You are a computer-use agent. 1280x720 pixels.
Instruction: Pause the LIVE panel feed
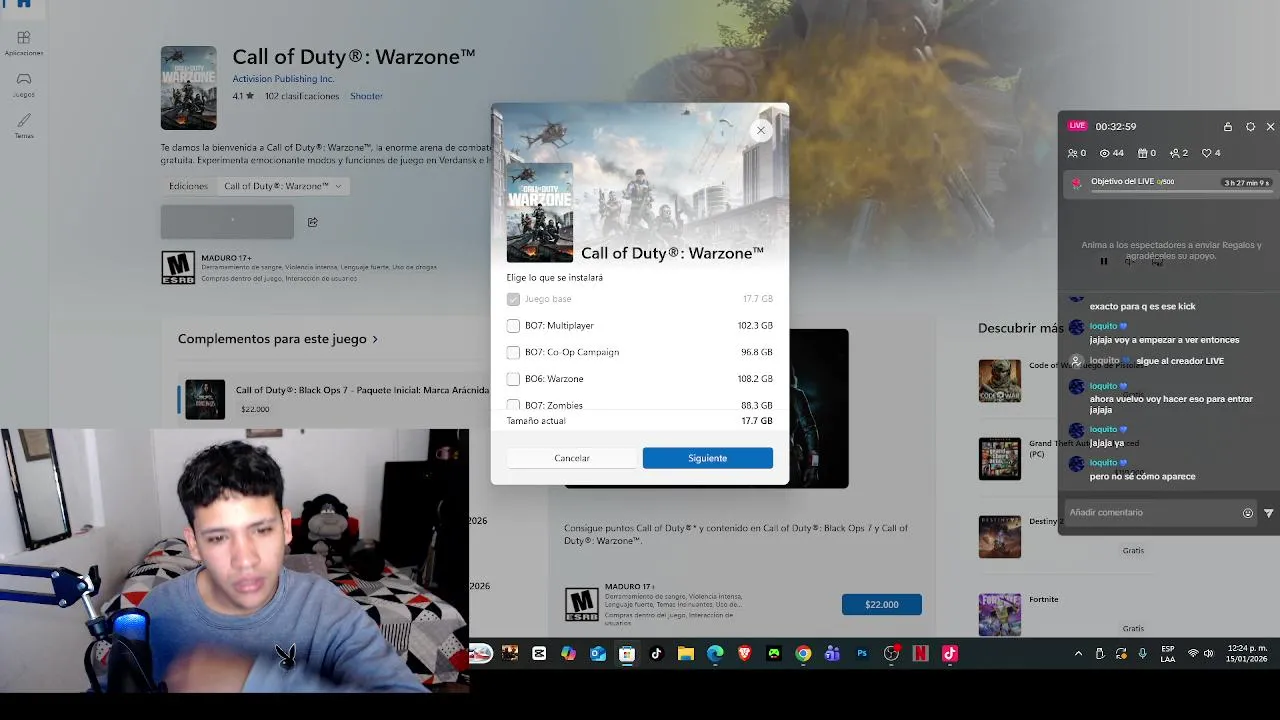point(1104,262)
